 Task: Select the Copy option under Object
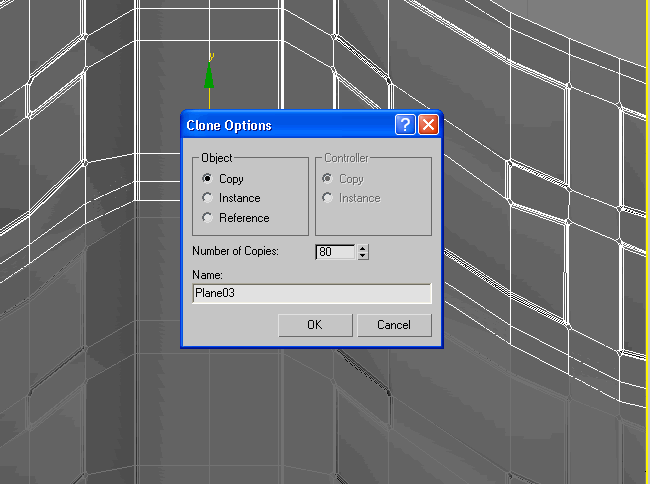pyautogui.click(x=207, y=179)
